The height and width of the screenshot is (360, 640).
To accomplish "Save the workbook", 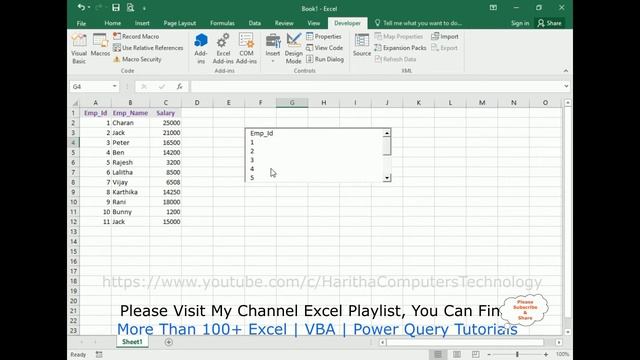I will point(116,7).
